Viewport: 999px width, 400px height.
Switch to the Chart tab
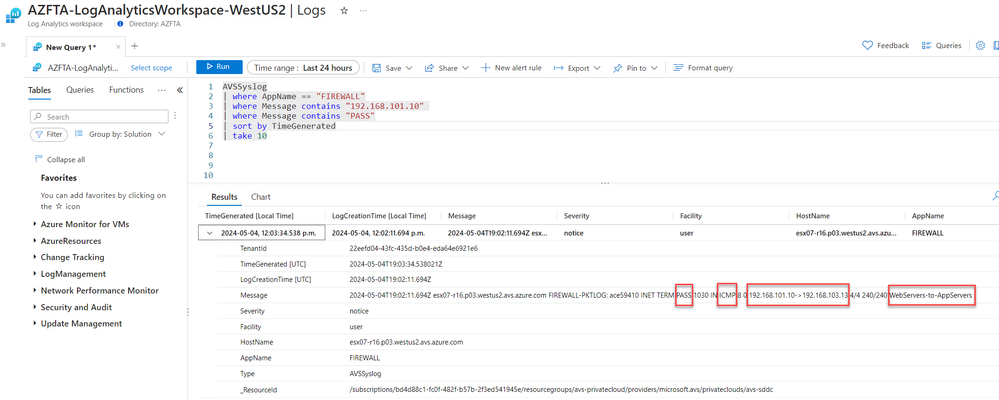tap(261, 197)
